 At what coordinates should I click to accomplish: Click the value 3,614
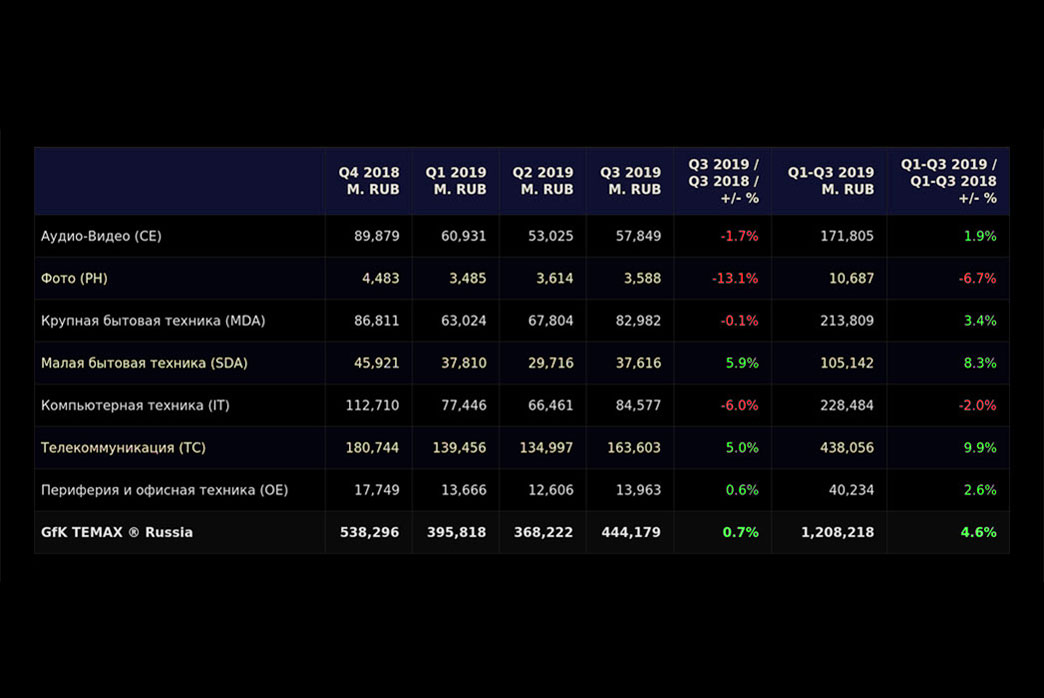point(555,278)
